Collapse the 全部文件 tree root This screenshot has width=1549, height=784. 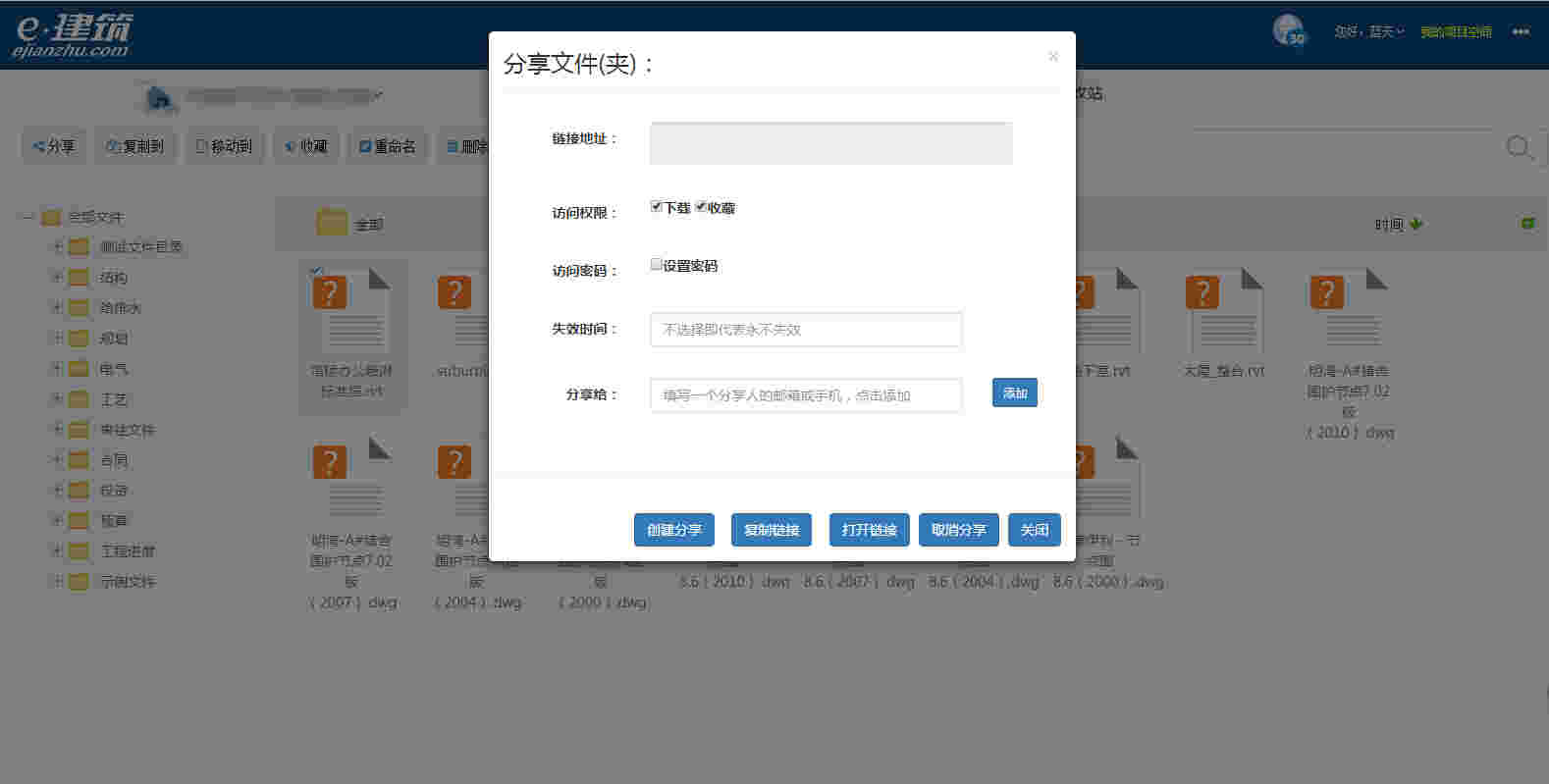pos(28,217)
